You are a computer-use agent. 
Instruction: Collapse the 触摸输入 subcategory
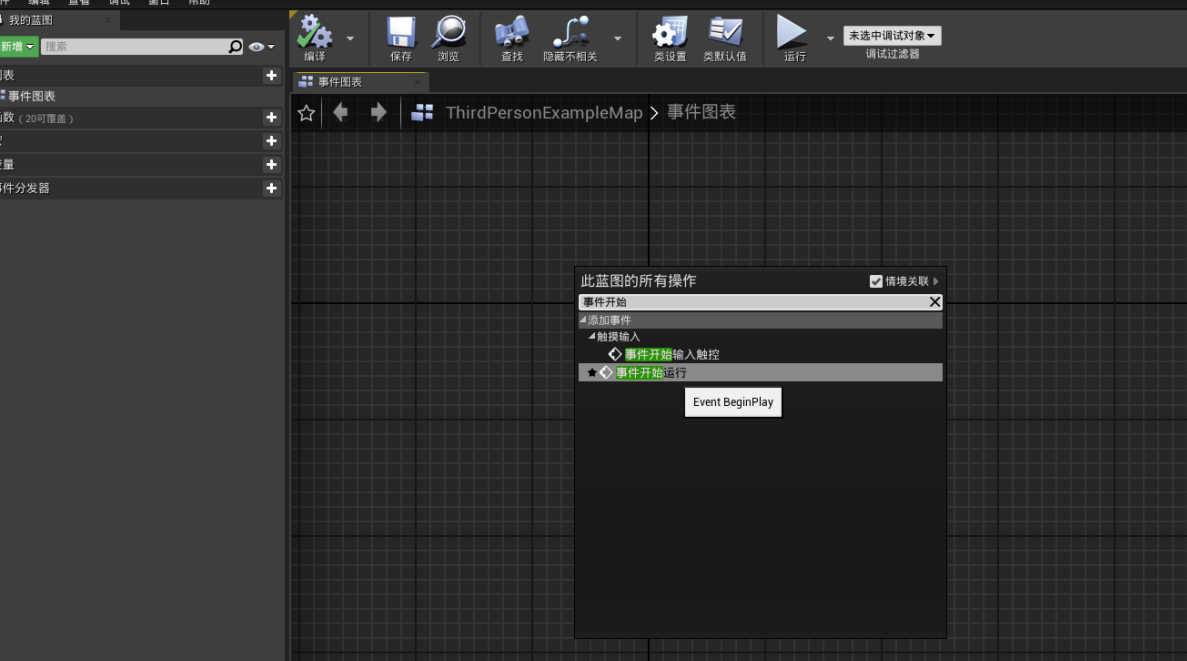(x=592, y=337)
